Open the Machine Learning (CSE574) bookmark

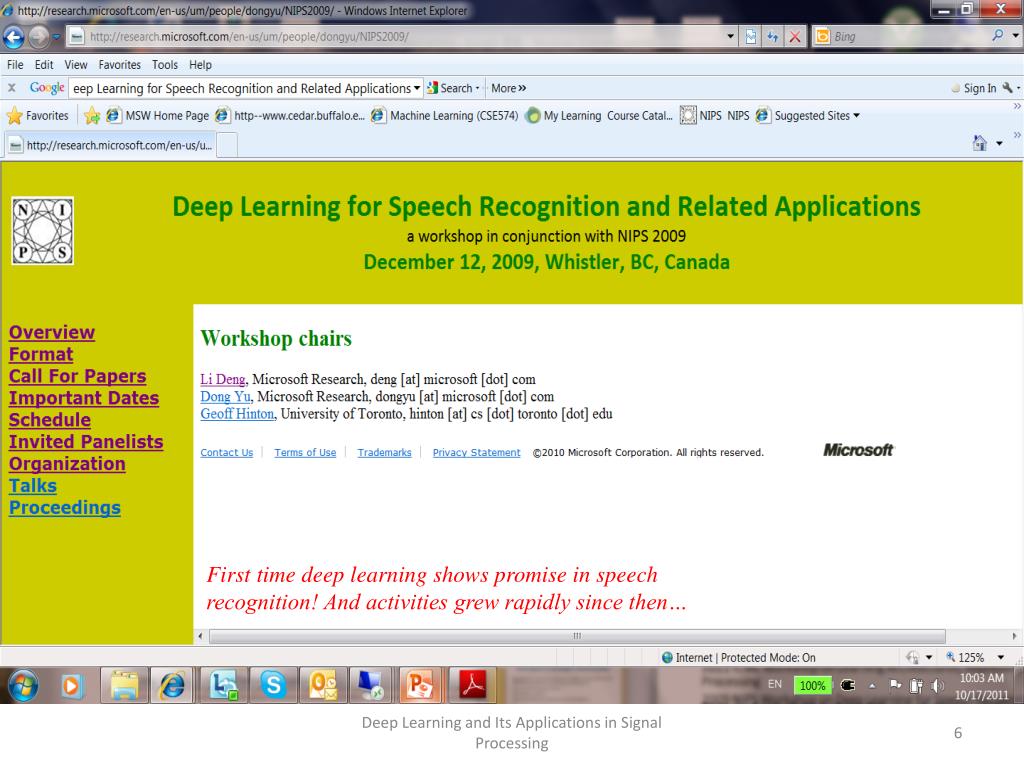click(444, 116)
